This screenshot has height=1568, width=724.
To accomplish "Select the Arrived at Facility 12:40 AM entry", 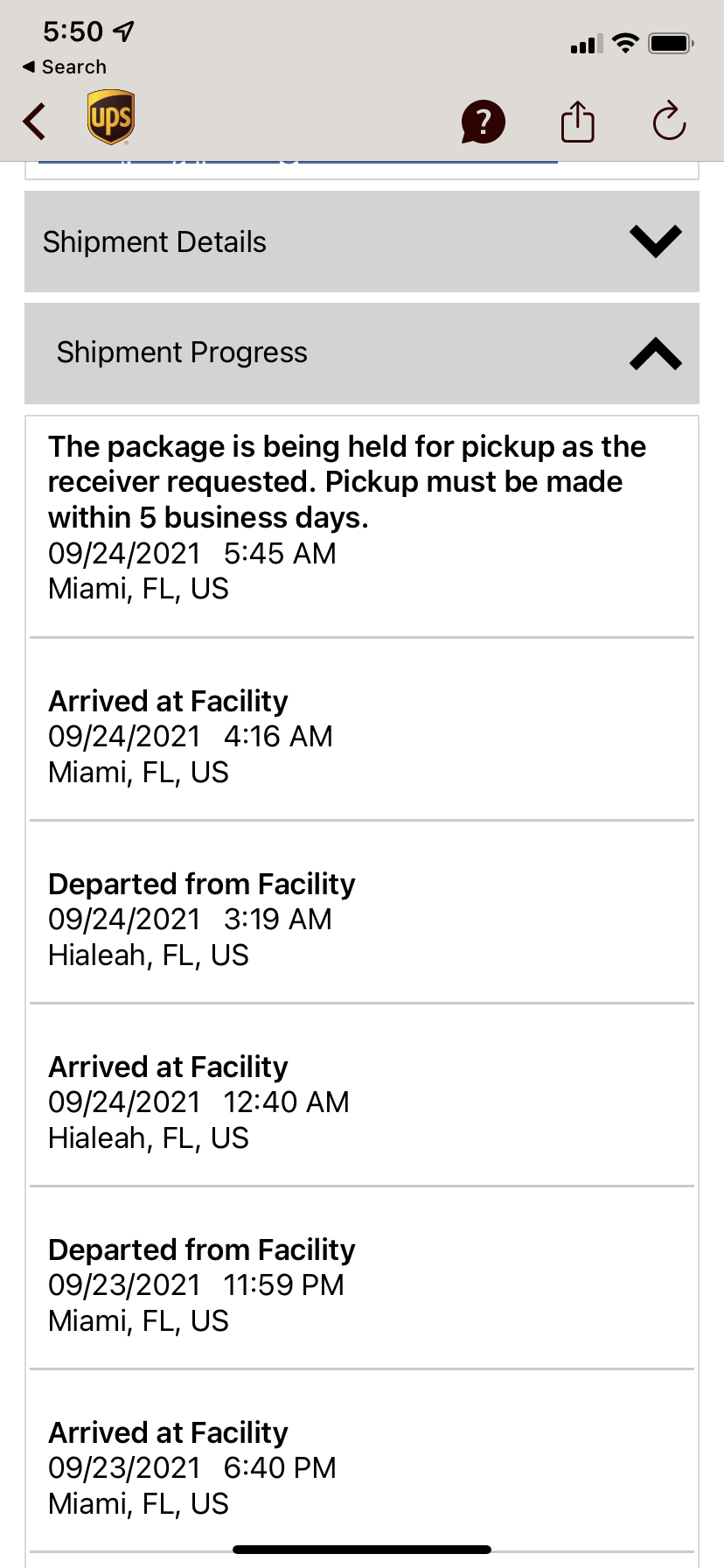I will coord(362,1095).
